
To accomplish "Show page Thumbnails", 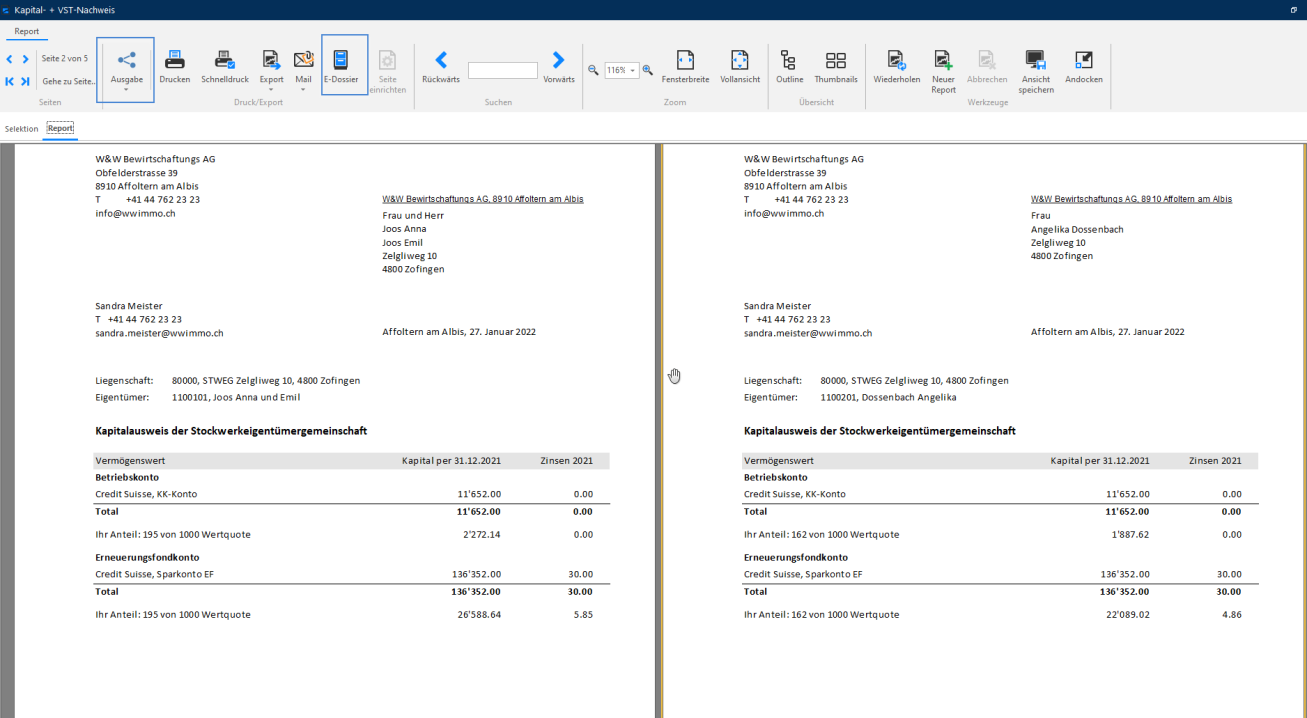I will pyautogui.click(x=836, y=67).
